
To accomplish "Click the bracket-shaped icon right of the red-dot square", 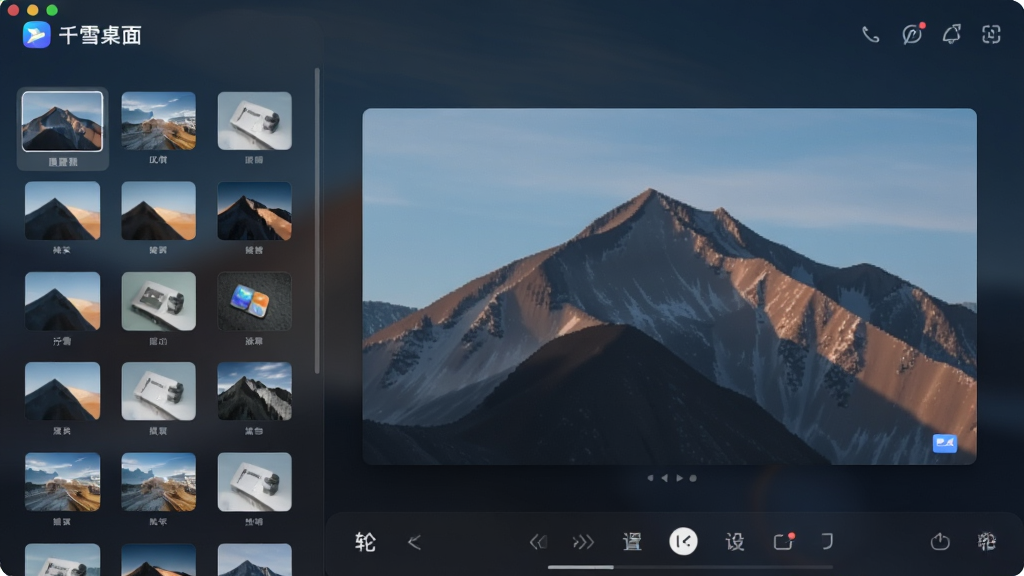I will (x=827, y=541).
